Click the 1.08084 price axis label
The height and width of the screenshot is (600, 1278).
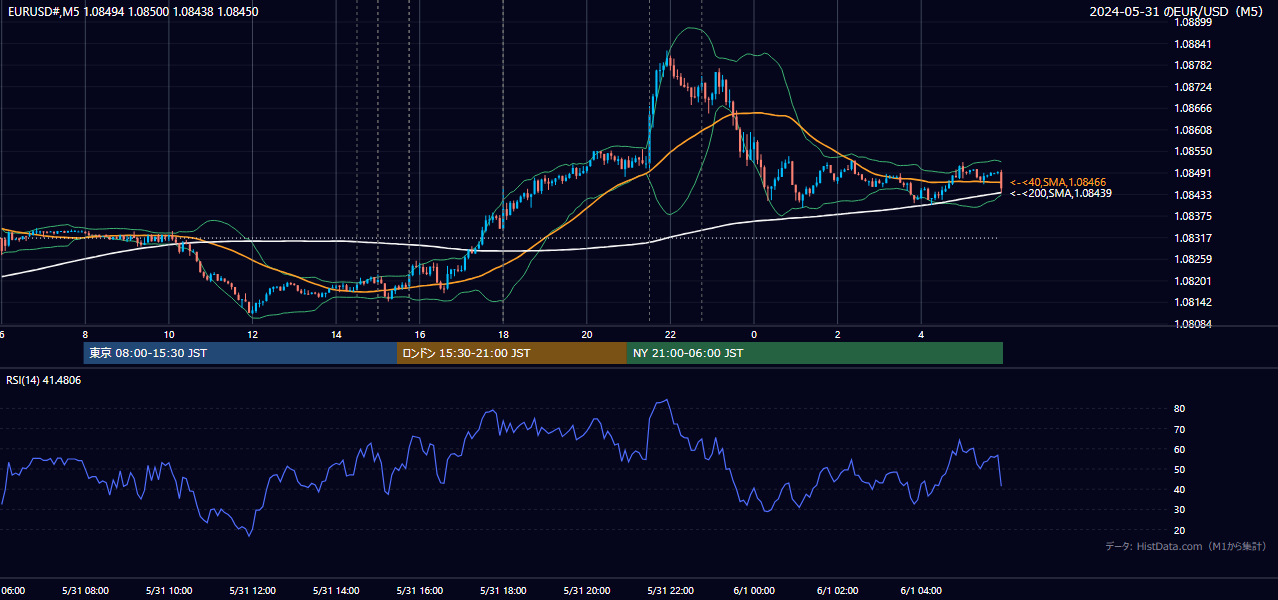click(1193, 324)
